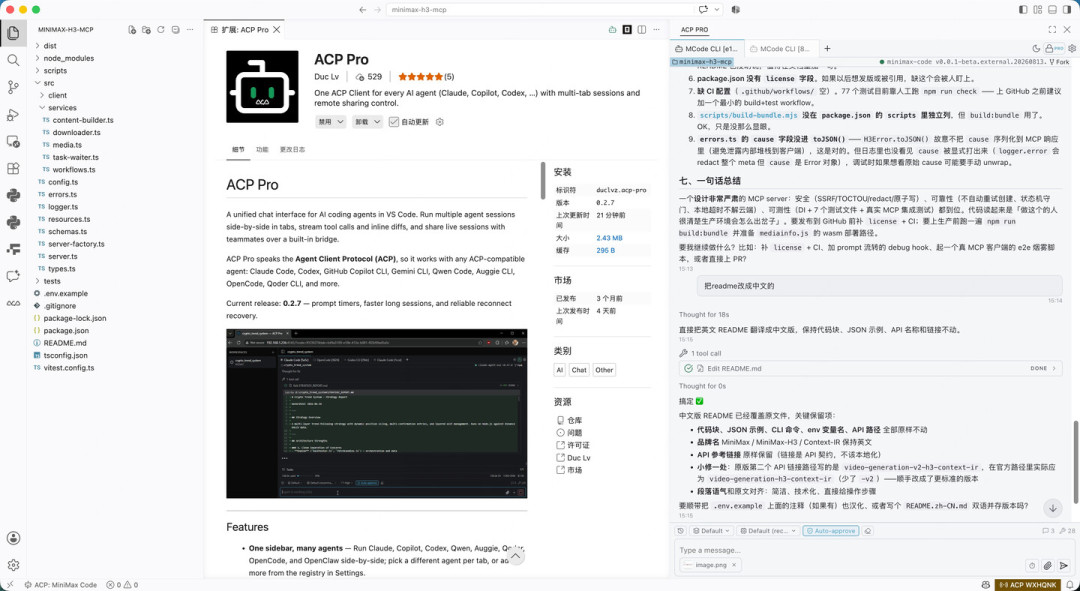Click ACP WXHQNK status bar item

tap(1027, 585)
